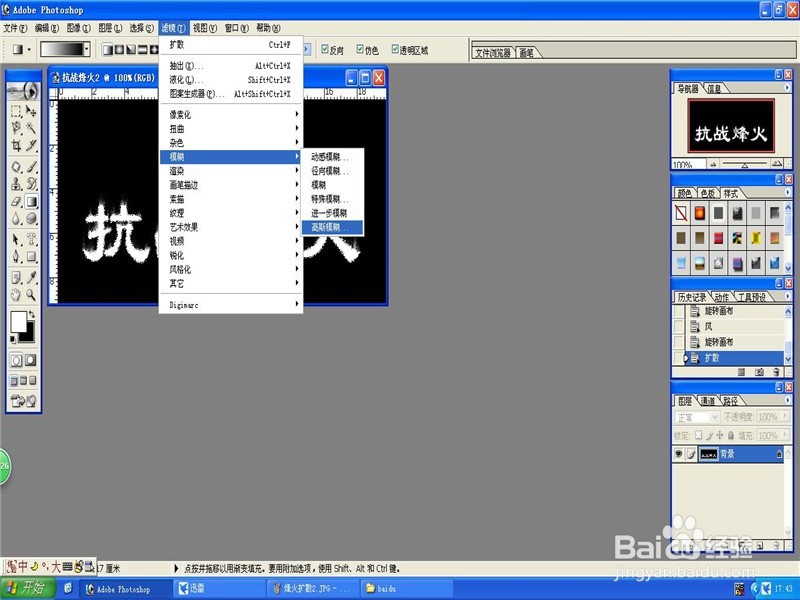Choose 高斯模糊 from the 模糊 submenu
The width and height of the screenshot is (800, 600).
point(330,226)
